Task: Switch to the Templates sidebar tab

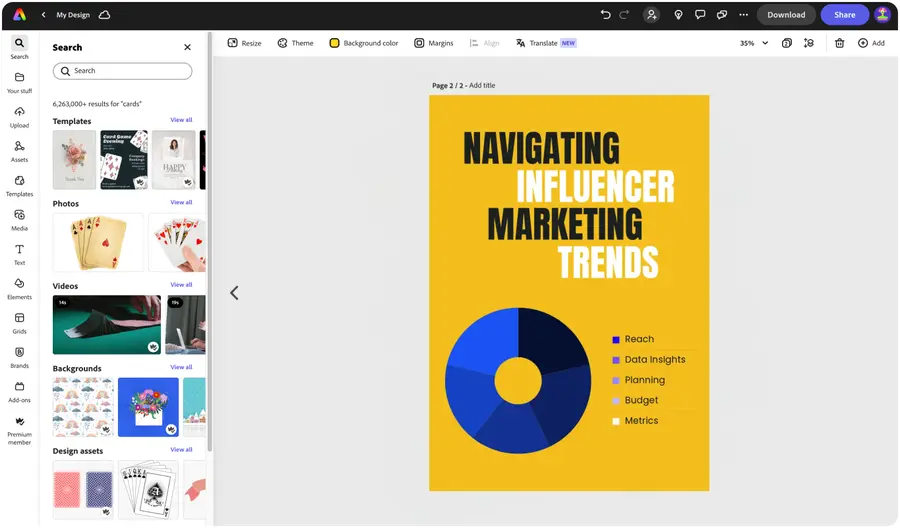Action: (19, 185)
